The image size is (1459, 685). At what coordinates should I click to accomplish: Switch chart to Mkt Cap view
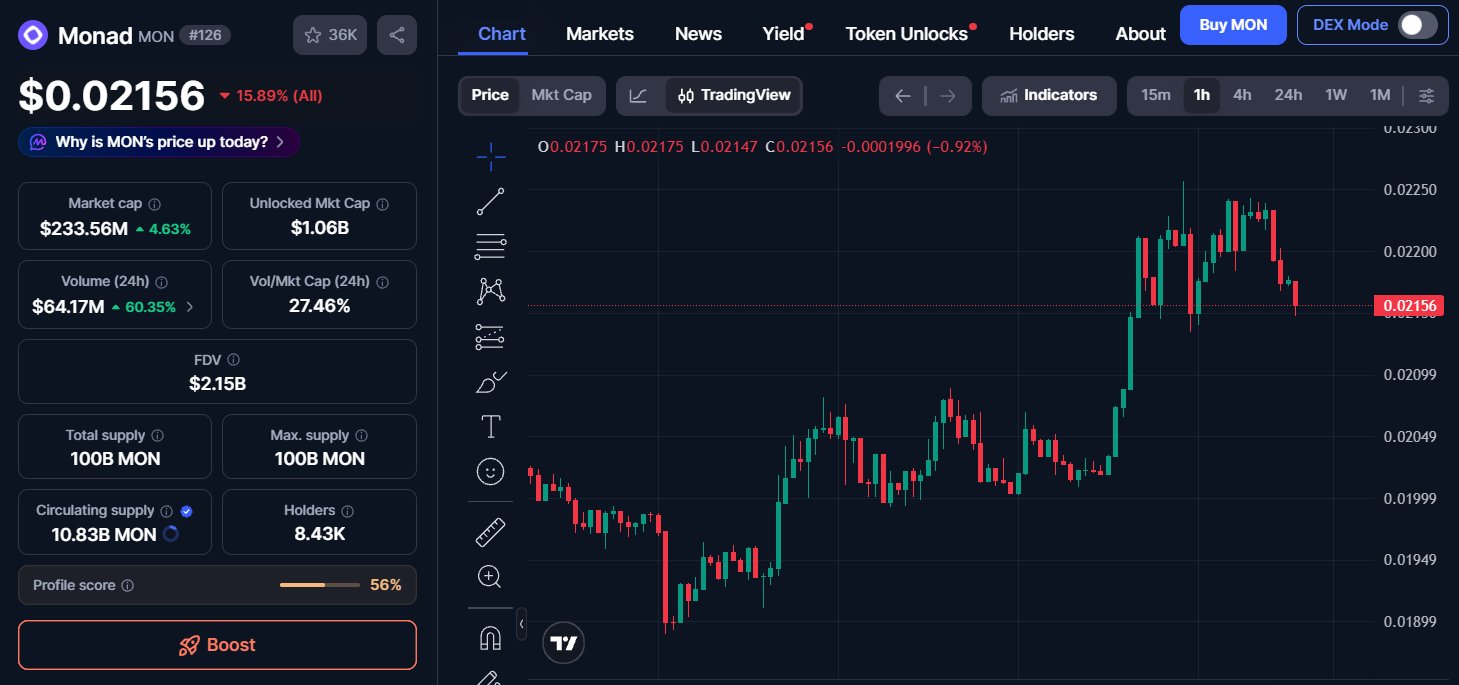pos(561,96)
